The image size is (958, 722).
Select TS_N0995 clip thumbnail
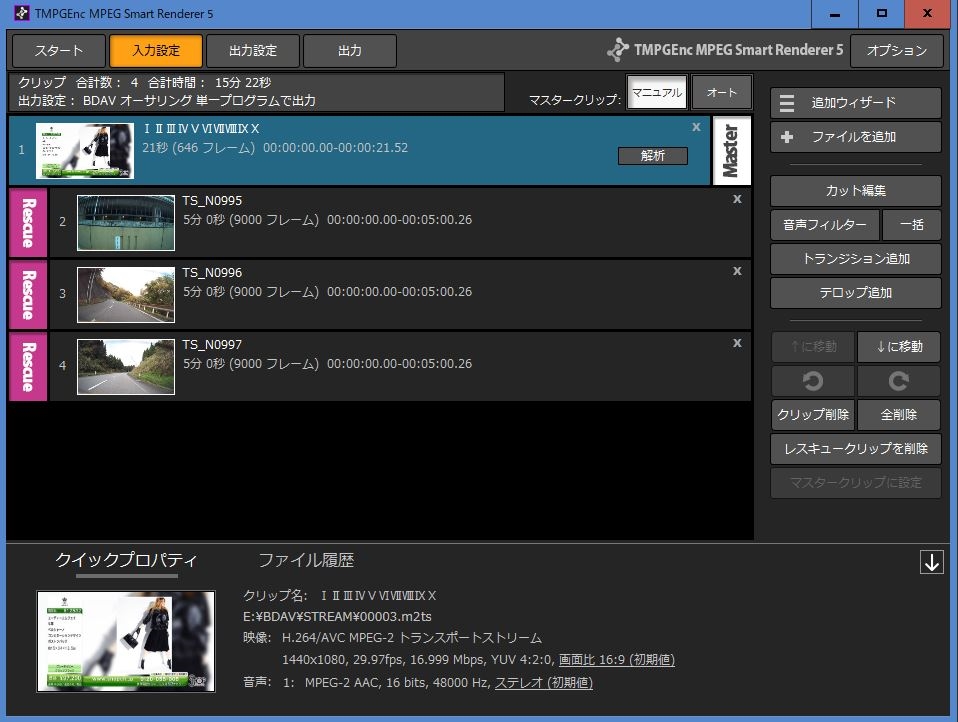click(126, 223)
